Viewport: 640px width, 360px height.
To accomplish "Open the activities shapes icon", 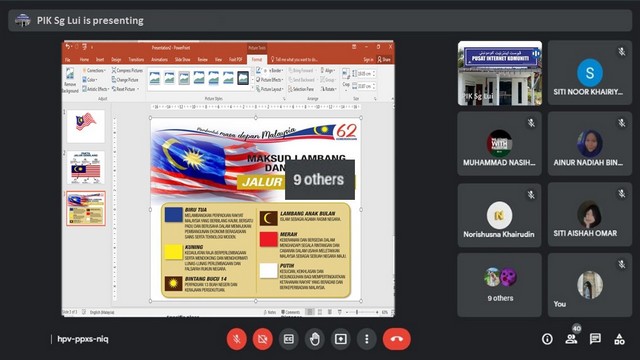I will pyautogui.click(x=619, y=339).
